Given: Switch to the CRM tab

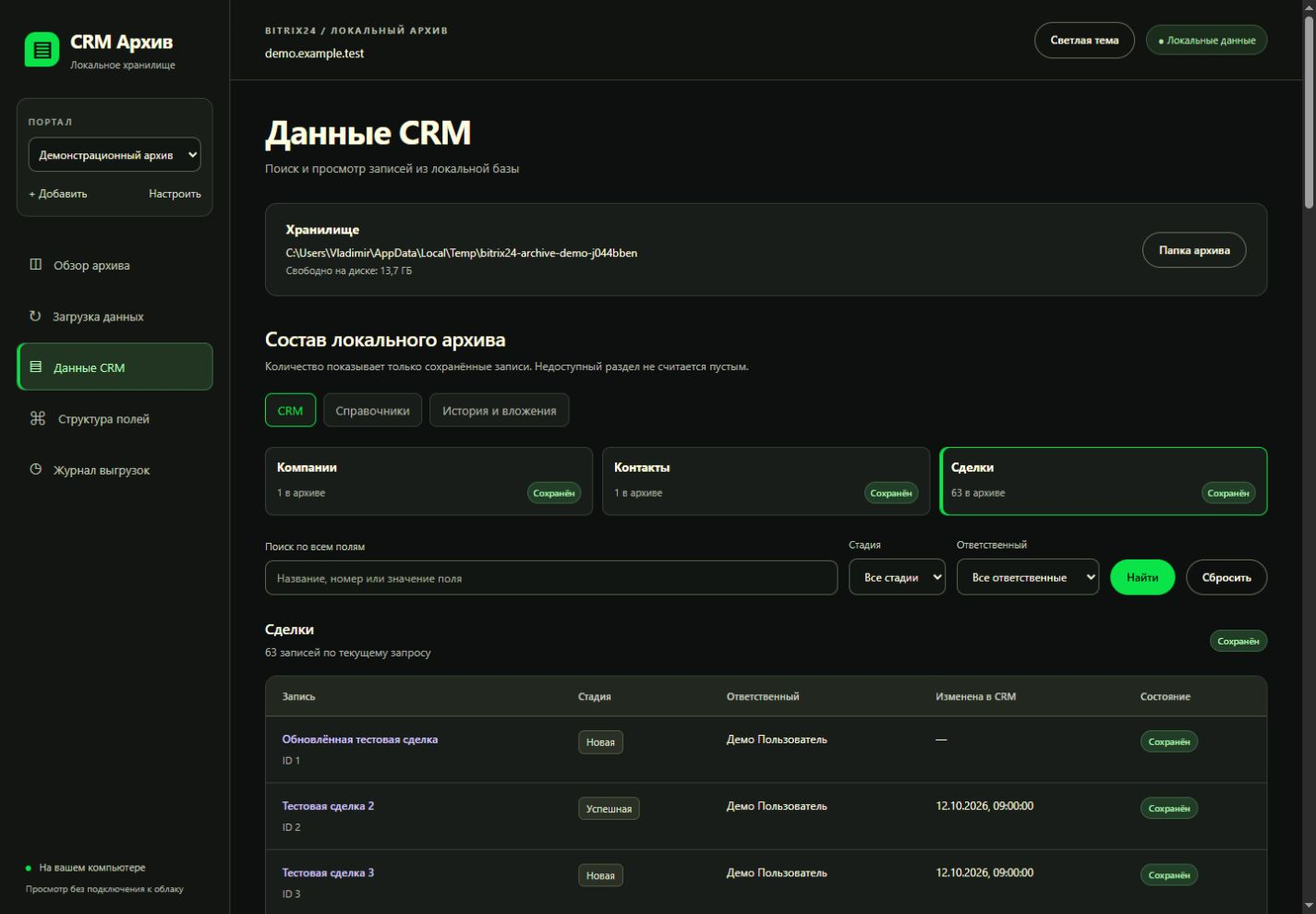Looking at the screenshot, I should [290, 410].
